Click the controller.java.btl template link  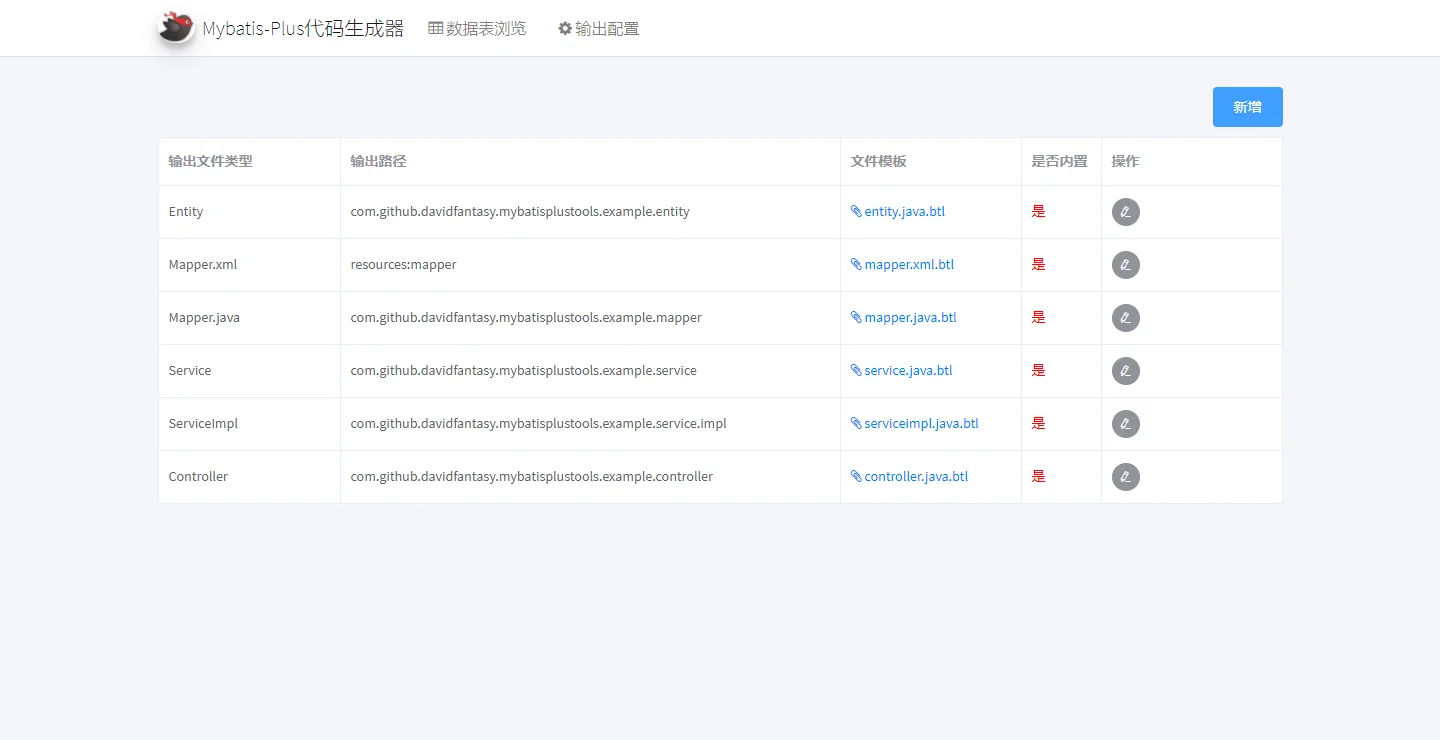[x=915, y=477]
